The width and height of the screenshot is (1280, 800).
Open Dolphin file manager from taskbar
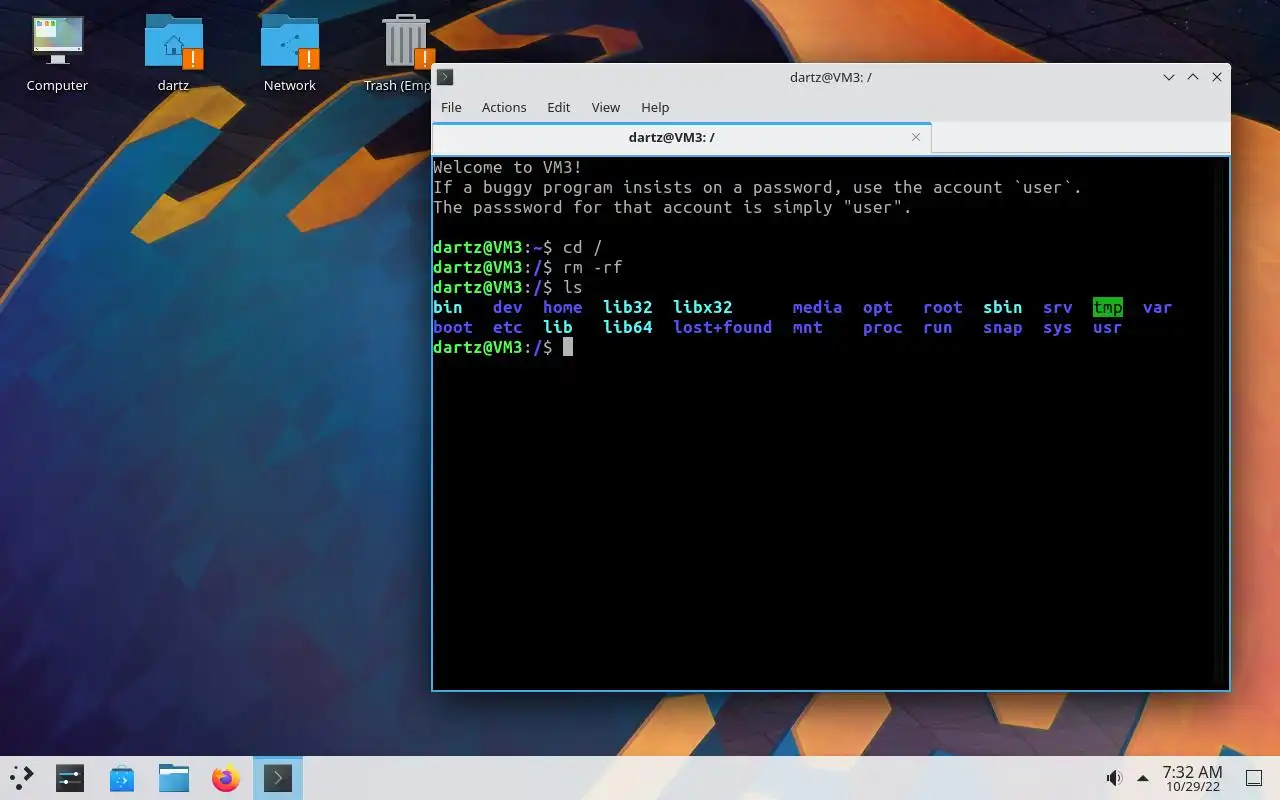coord(174,778)
